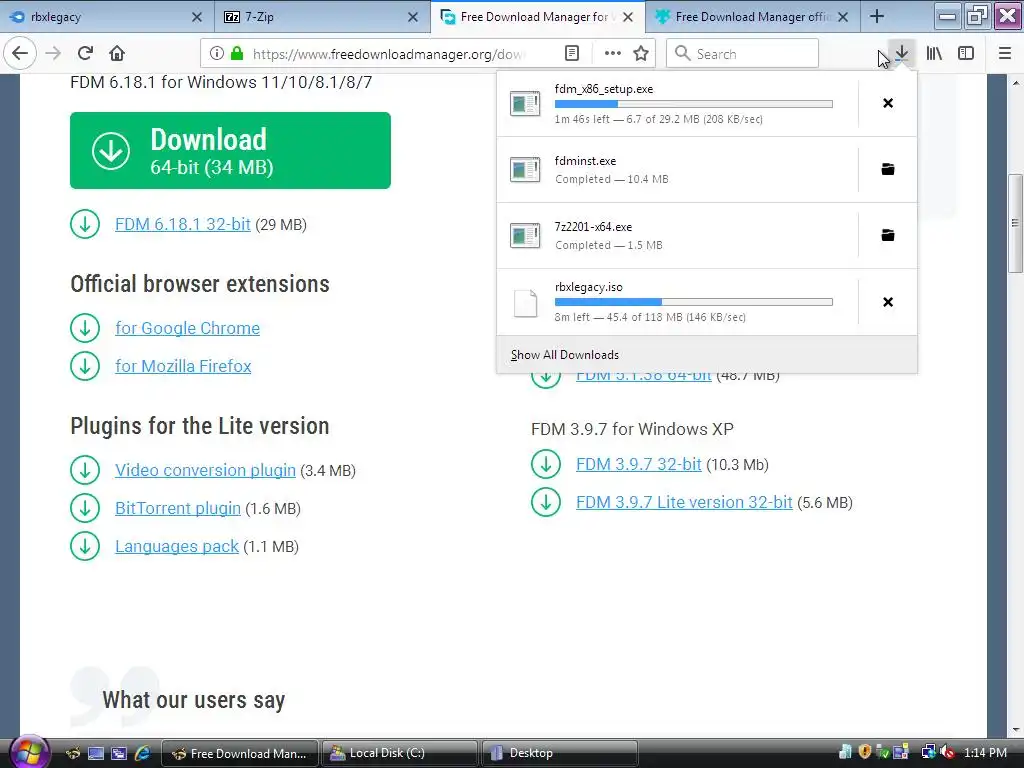
Task: Click the security shield tray icon
Action: (865, 752)
